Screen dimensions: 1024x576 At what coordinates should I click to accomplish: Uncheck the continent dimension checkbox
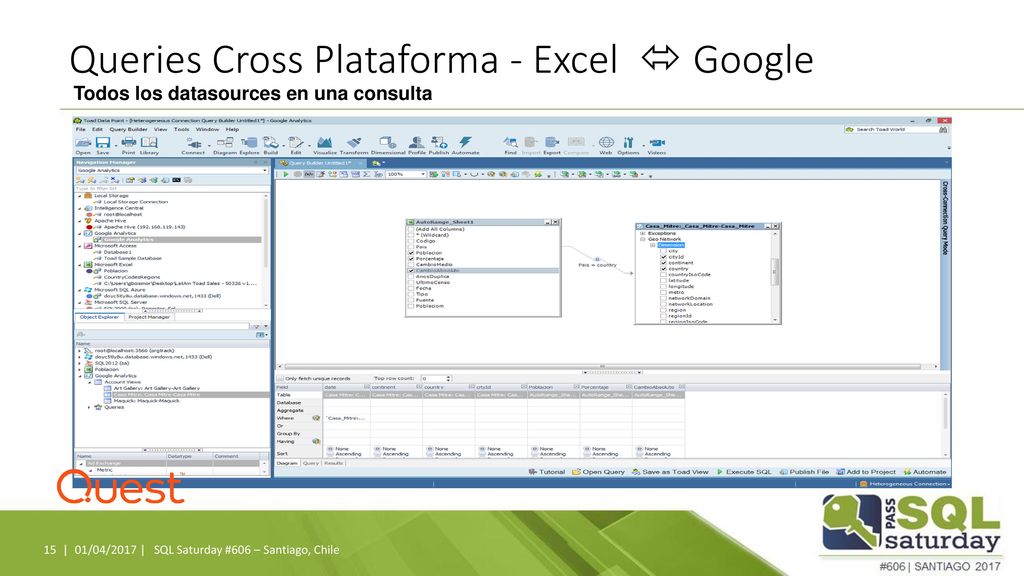coord(664,263)
